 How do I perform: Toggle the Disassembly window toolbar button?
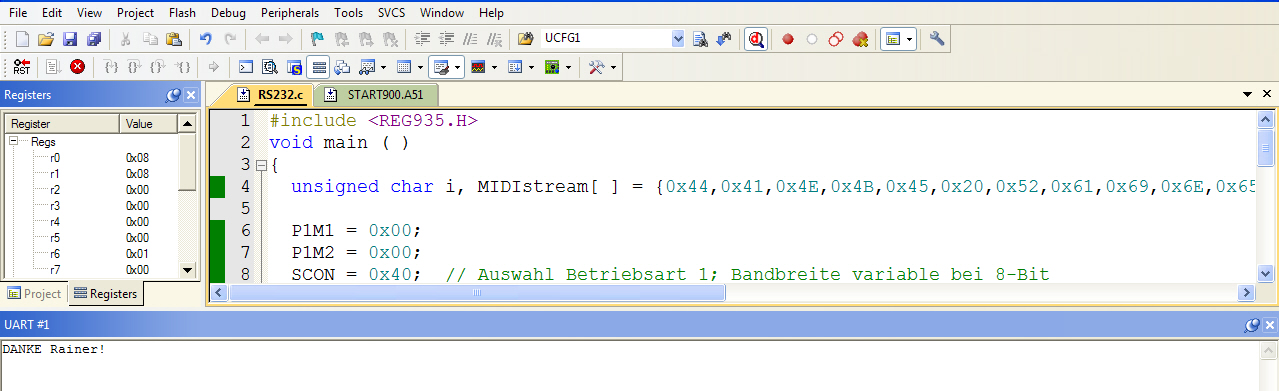tap(270, 67)
